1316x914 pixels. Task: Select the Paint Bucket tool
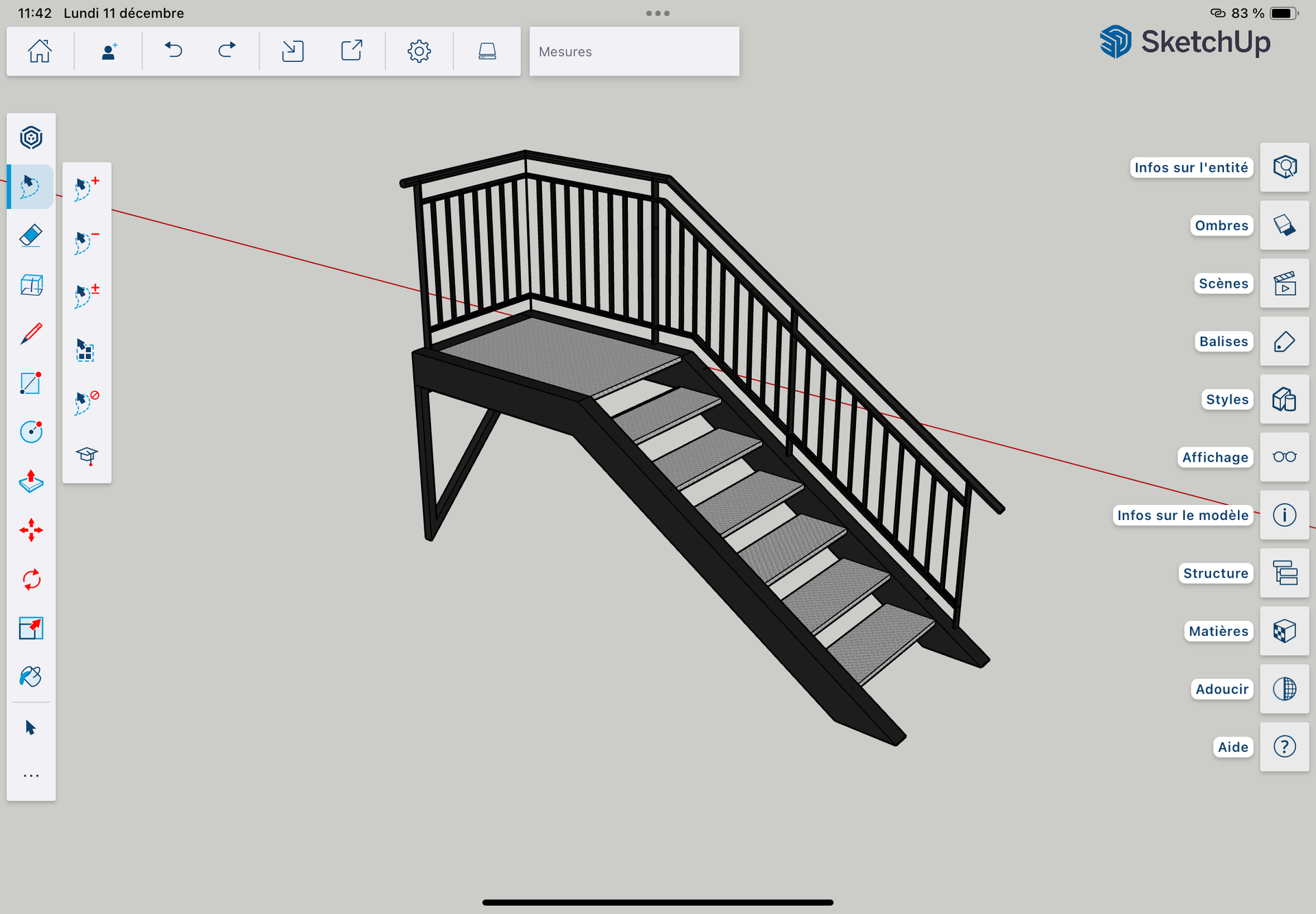point(31,677)
